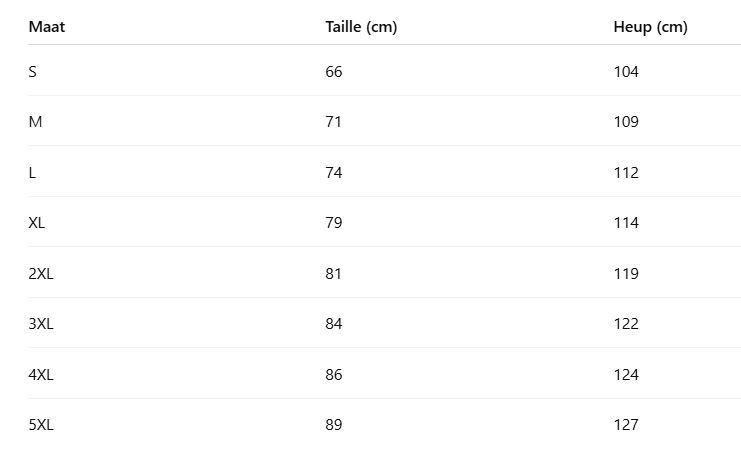Select the size S row label

click(x=33, y=72)
